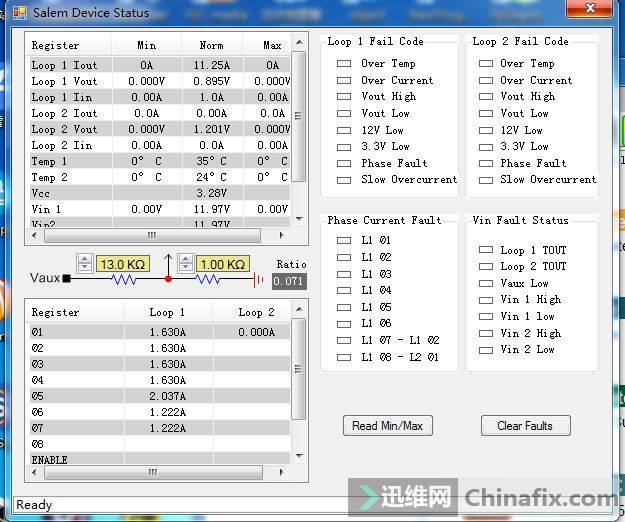This screenshot has width=625, height=522.
Task: Toggle Loop 2 3.3V Low indicator
Action: (485, 147)
